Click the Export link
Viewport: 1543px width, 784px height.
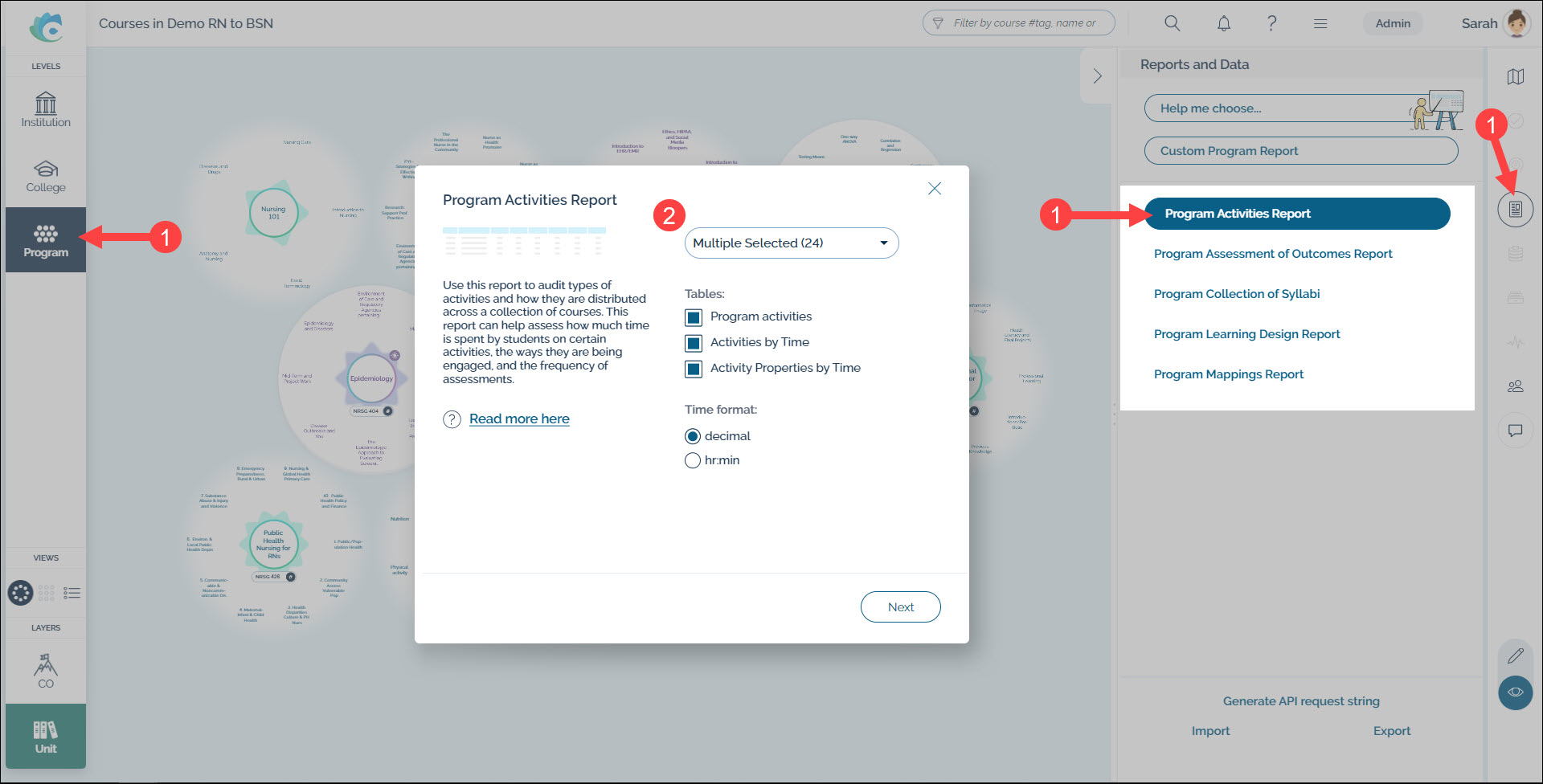point(1392,731)
